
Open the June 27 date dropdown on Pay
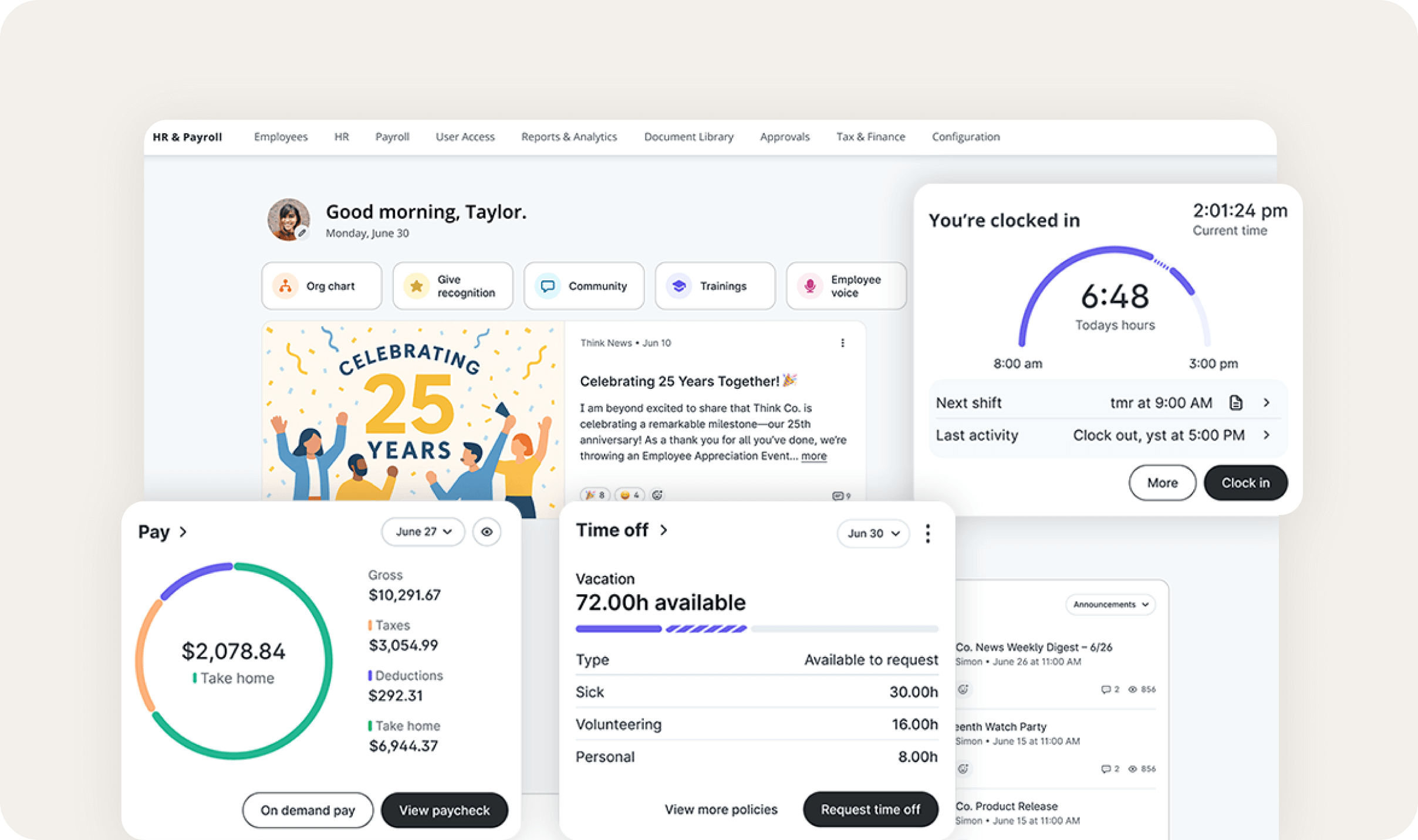click(x=423, y=531)
